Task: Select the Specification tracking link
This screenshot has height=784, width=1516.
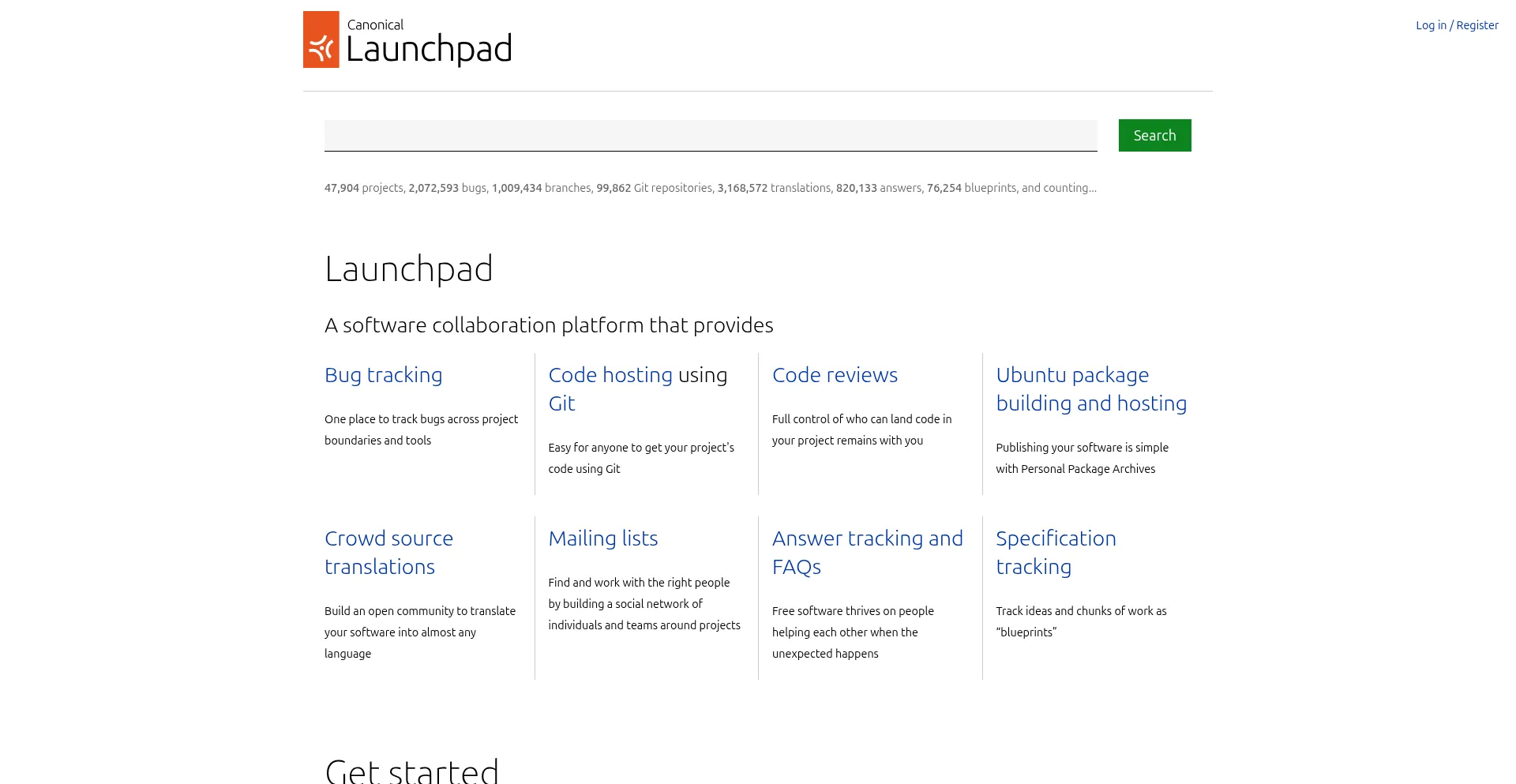Action: (x=1056, y=553)
